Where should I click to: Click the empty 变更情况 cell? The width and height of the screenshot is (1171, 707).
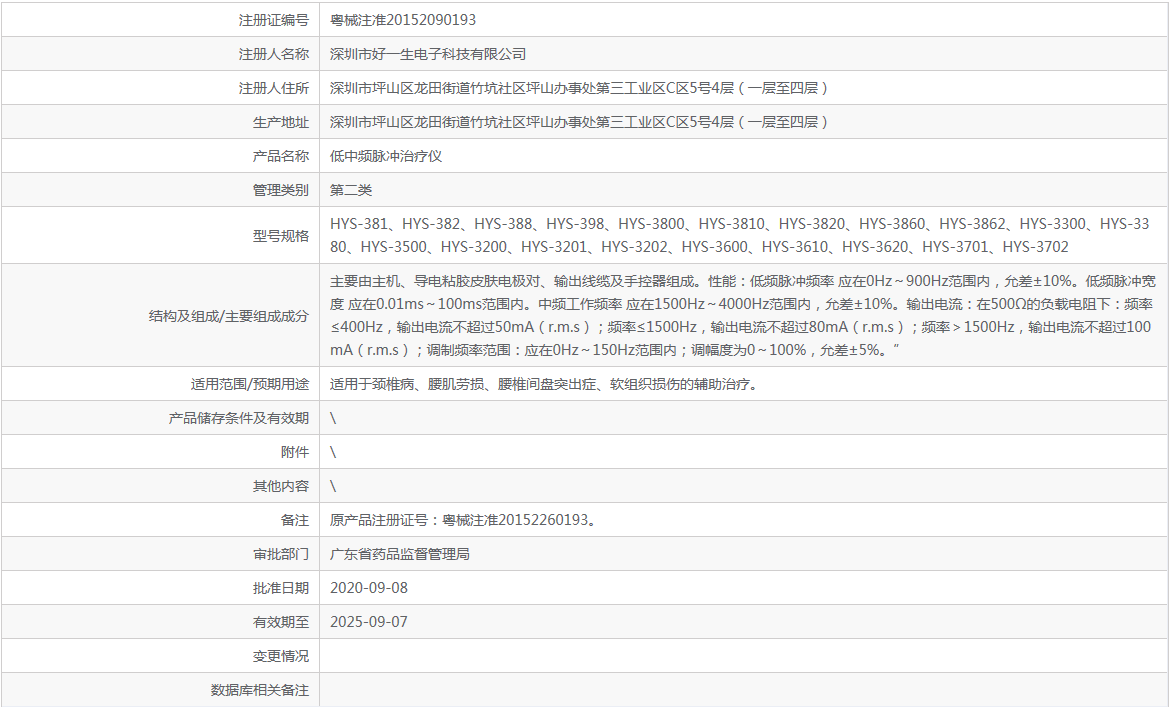point(700,656)
